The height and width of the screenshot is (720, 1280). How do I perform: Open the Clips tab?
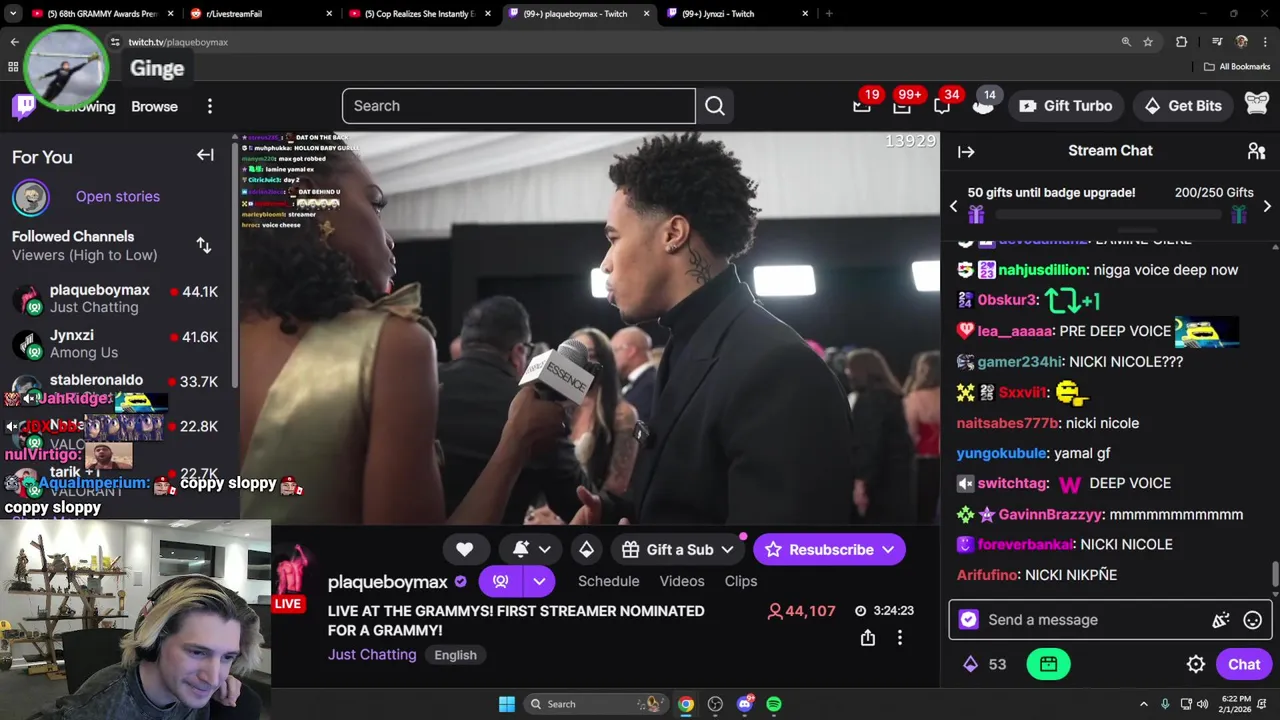click(x=741, y=581)
